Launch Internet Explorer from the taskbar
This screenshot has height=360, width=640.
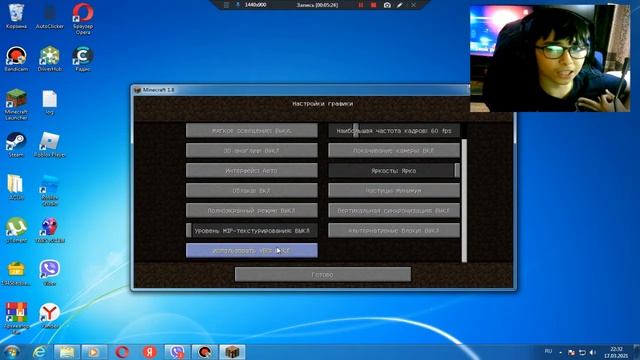tap(40, 352)
